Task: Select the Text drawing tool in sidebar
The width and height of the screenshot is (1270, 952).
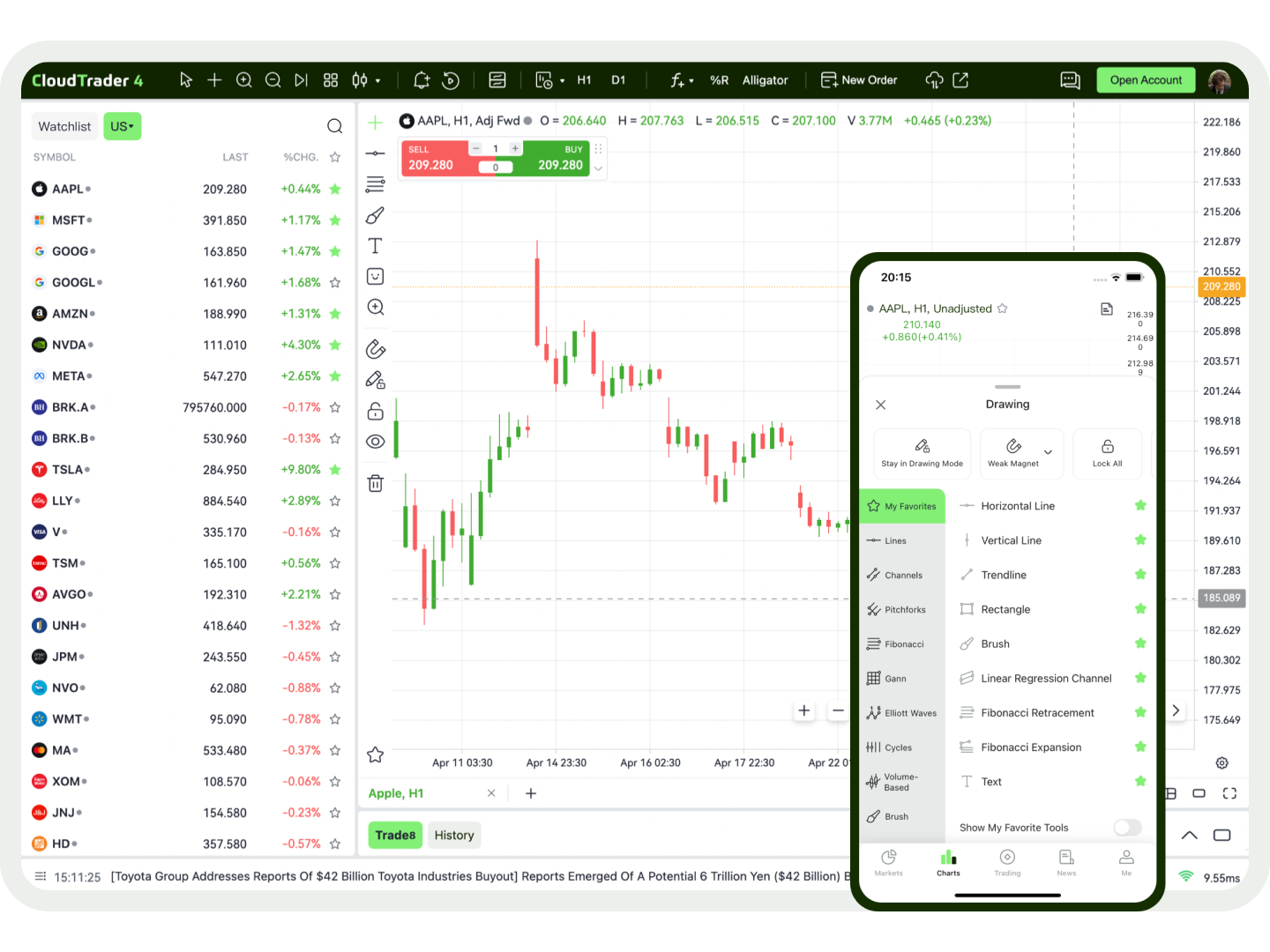Action: point(376,246)
